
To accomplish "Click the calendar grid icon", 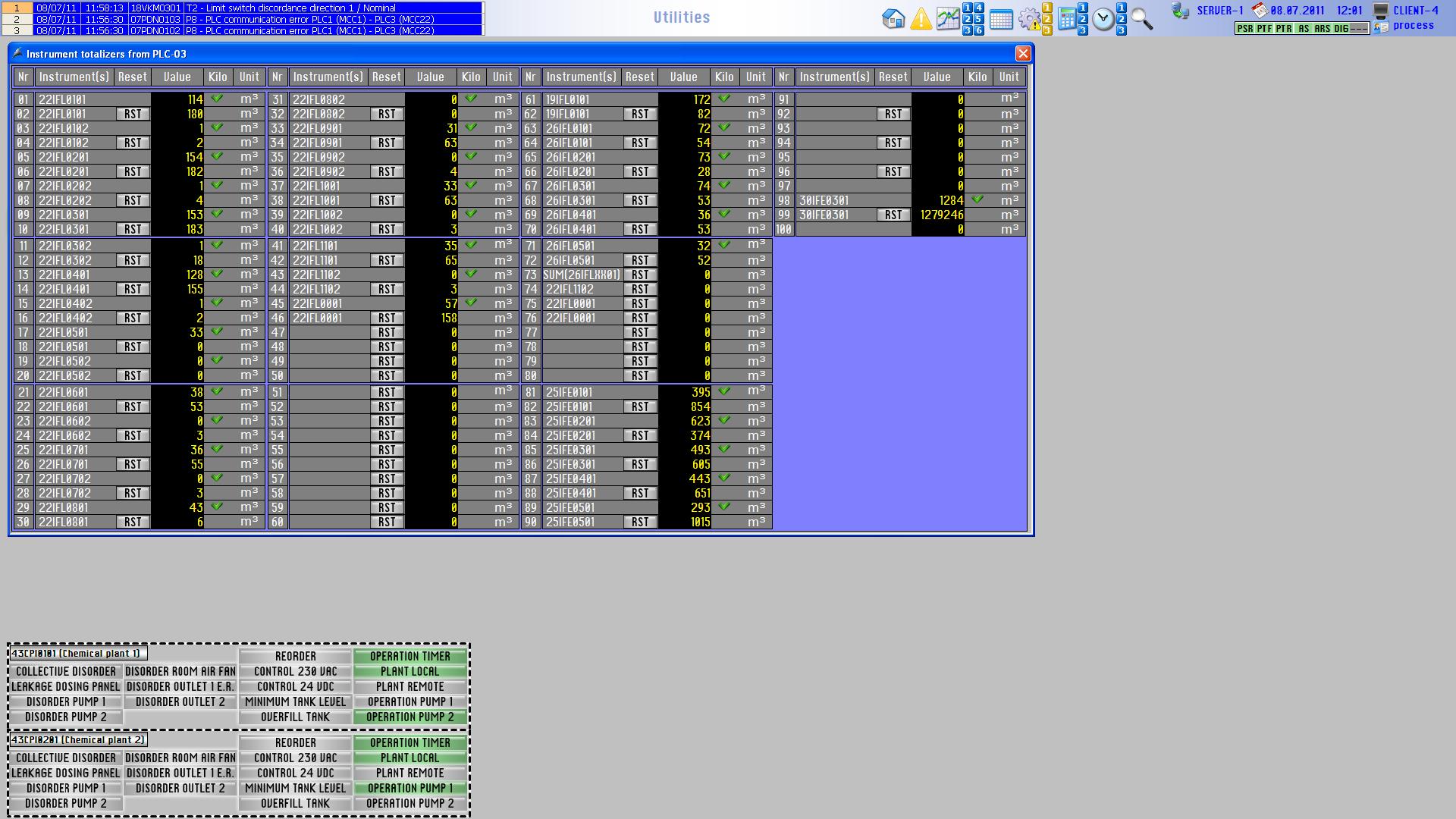I will 1001,20.
